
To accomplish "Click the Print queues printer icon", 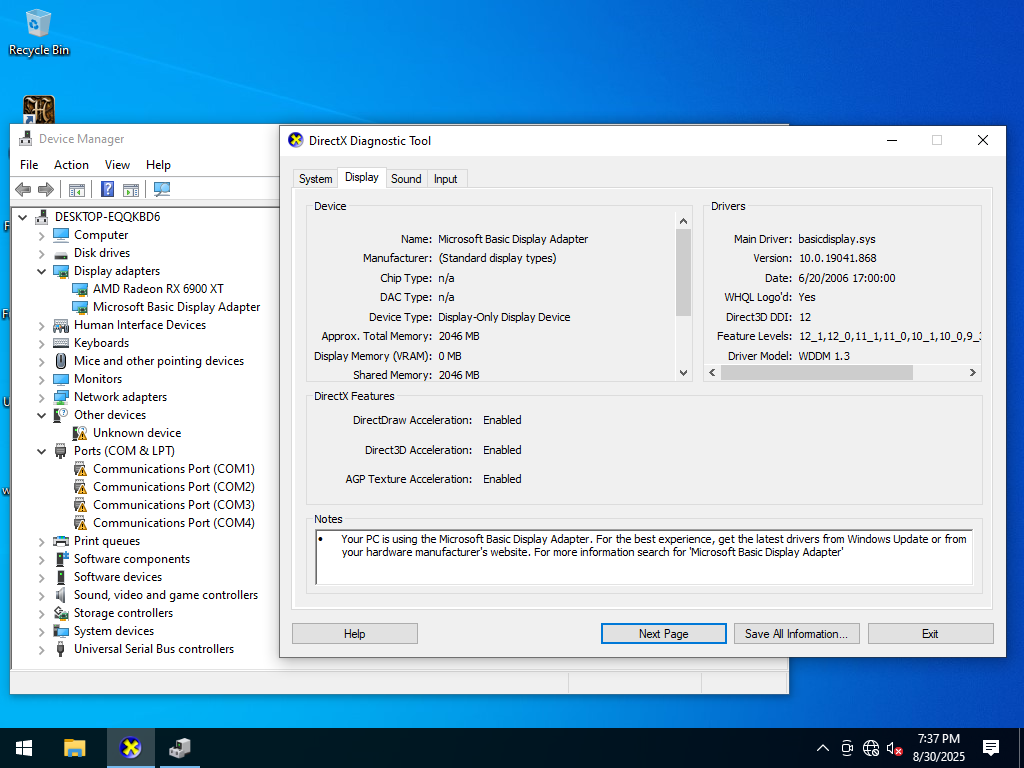I will (x=61, y=541).
